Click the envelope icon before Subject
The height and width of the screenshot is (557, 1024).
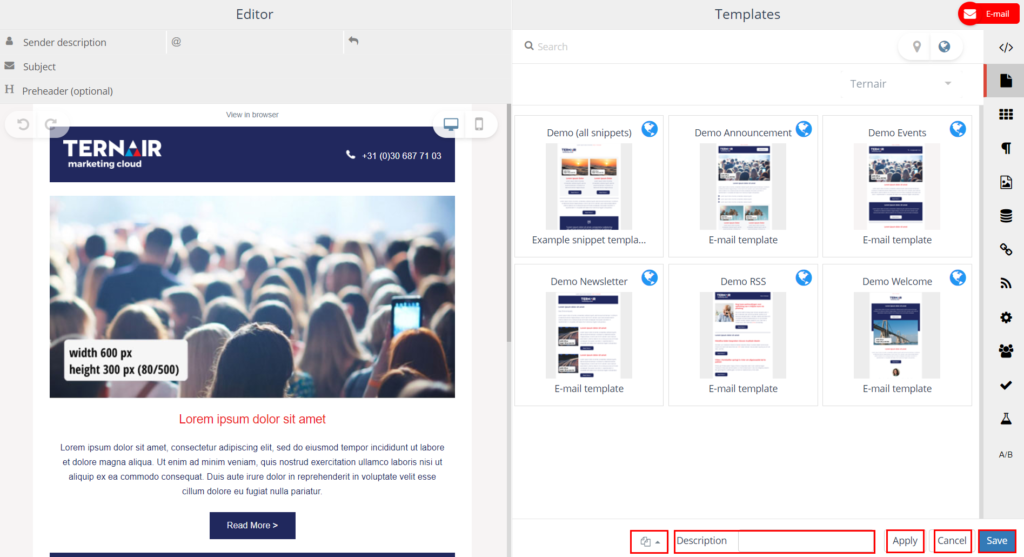(x=9, y=66)
